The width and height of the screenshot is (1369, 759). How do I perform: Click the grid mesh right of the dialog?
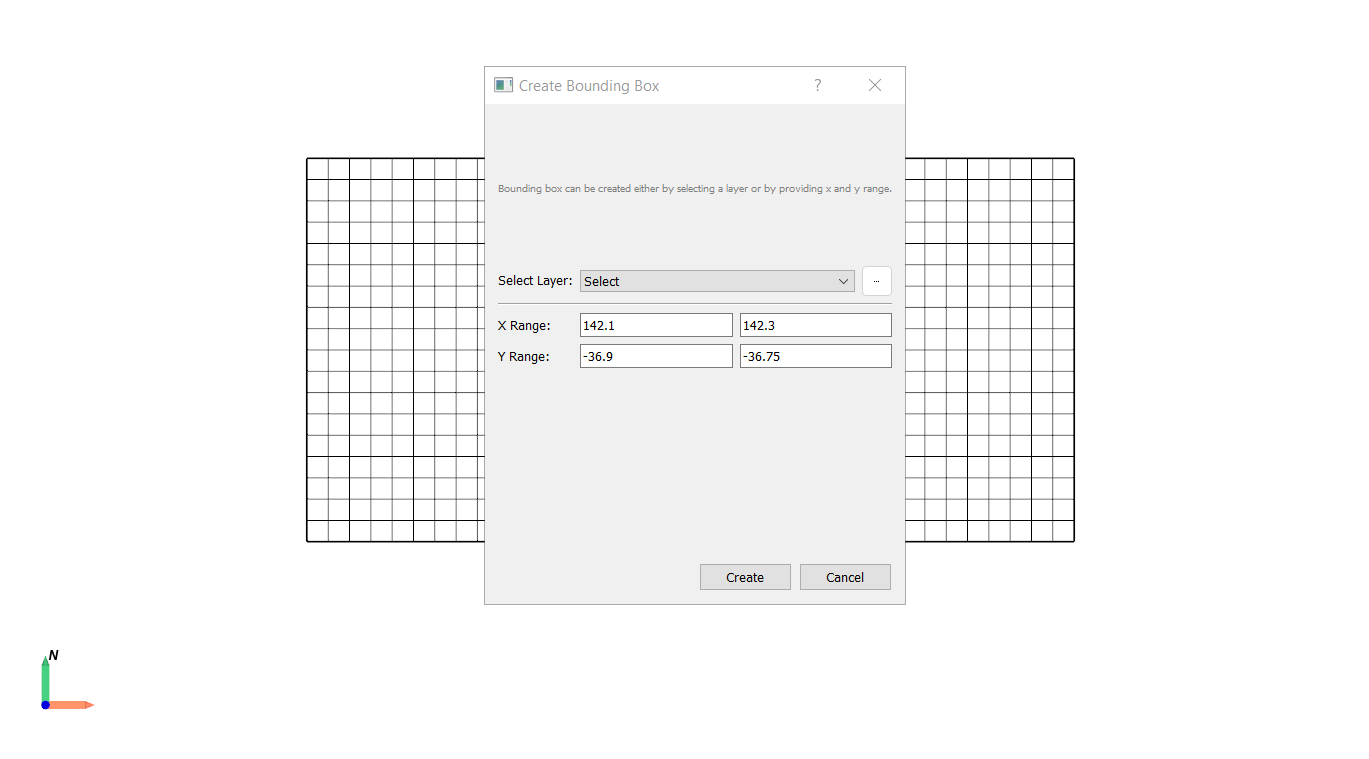pyautogui.click(x=989, y=350)
